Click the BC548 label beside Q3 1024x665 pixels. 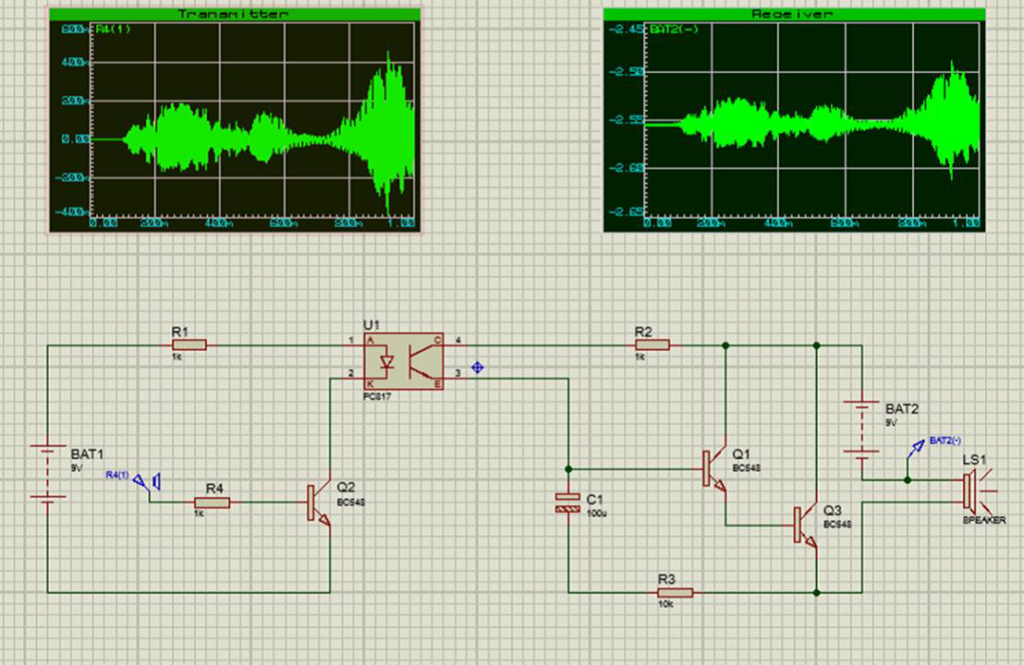click(x=837, y=525)
